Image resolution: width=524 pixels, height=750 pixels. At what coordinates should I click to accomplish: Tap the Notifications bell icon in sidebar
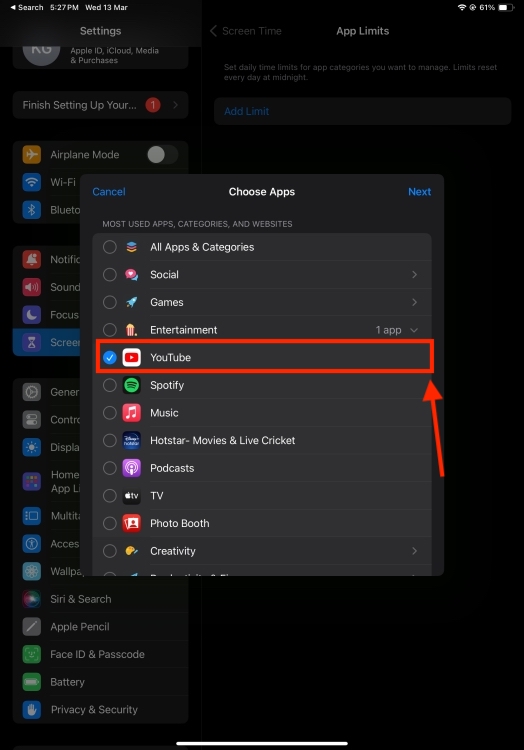(32, 259)
